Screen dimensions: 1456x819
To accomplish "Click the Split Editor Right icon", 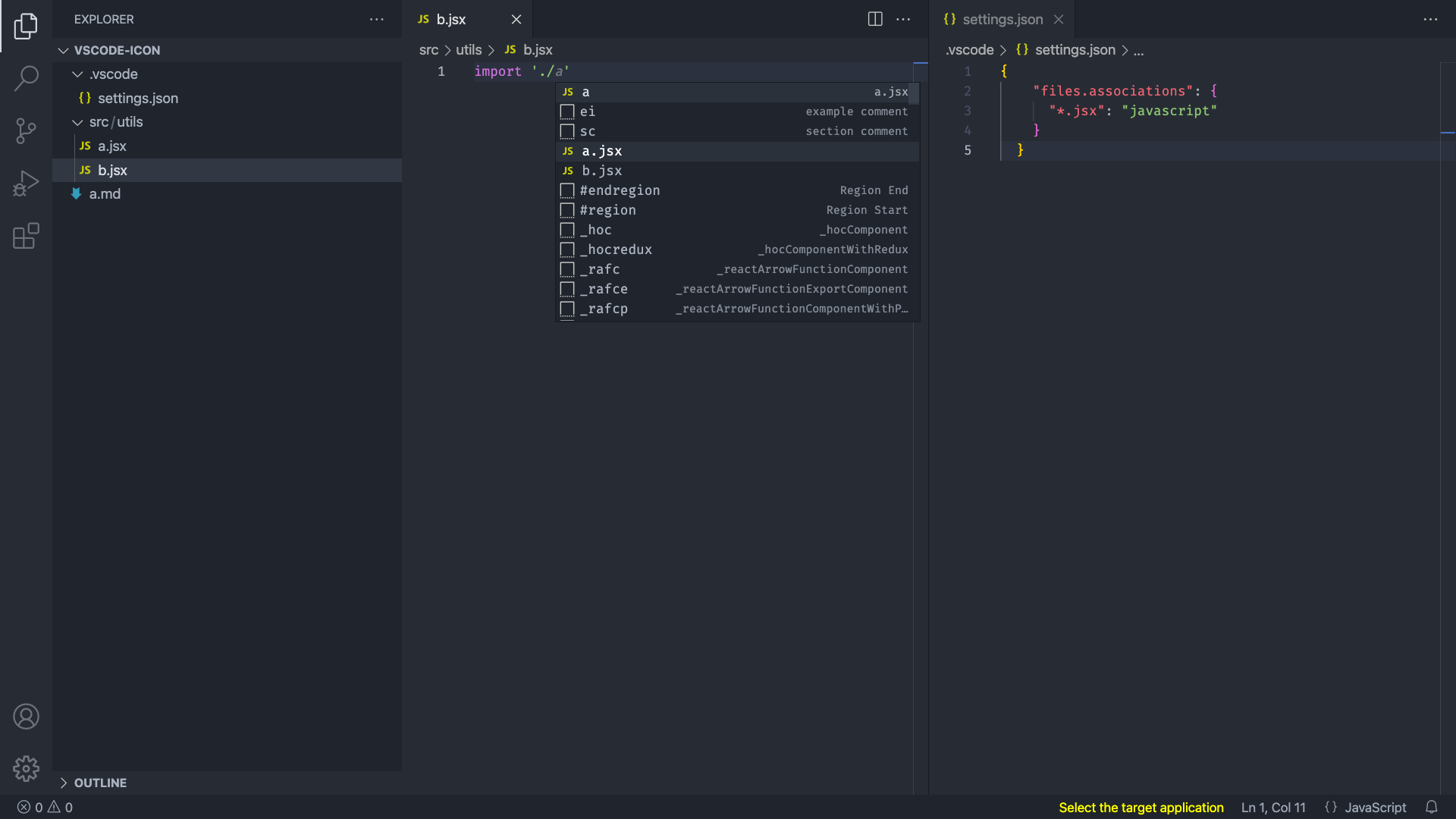I will click(875, 19).
